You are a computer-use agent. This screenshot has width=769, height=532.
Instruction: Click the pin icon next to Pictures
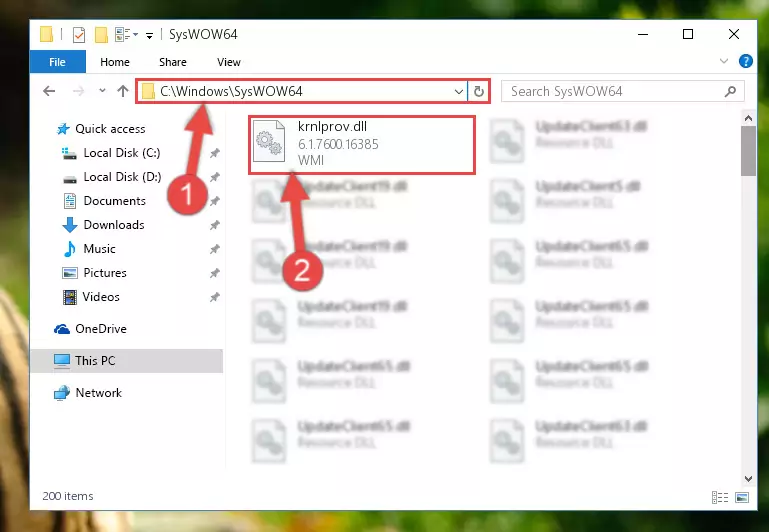[214, 274]
